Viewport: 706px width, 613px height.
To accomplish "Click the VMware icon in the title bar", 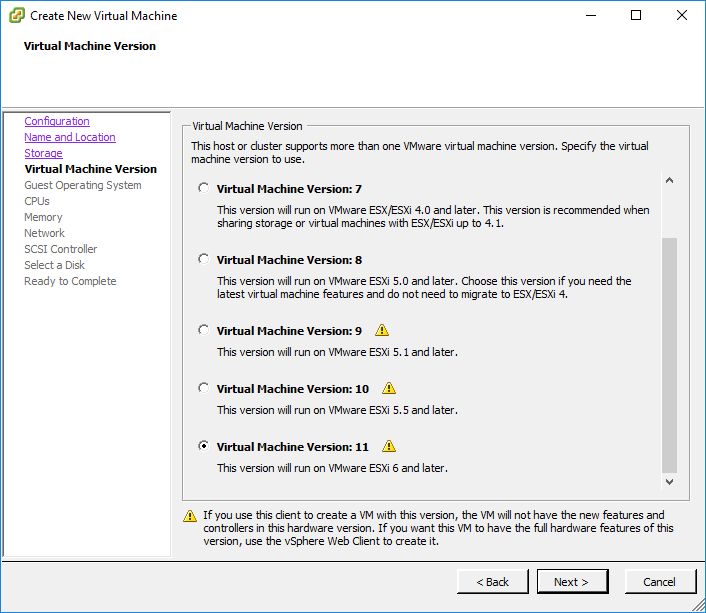I will pos(16,15).
